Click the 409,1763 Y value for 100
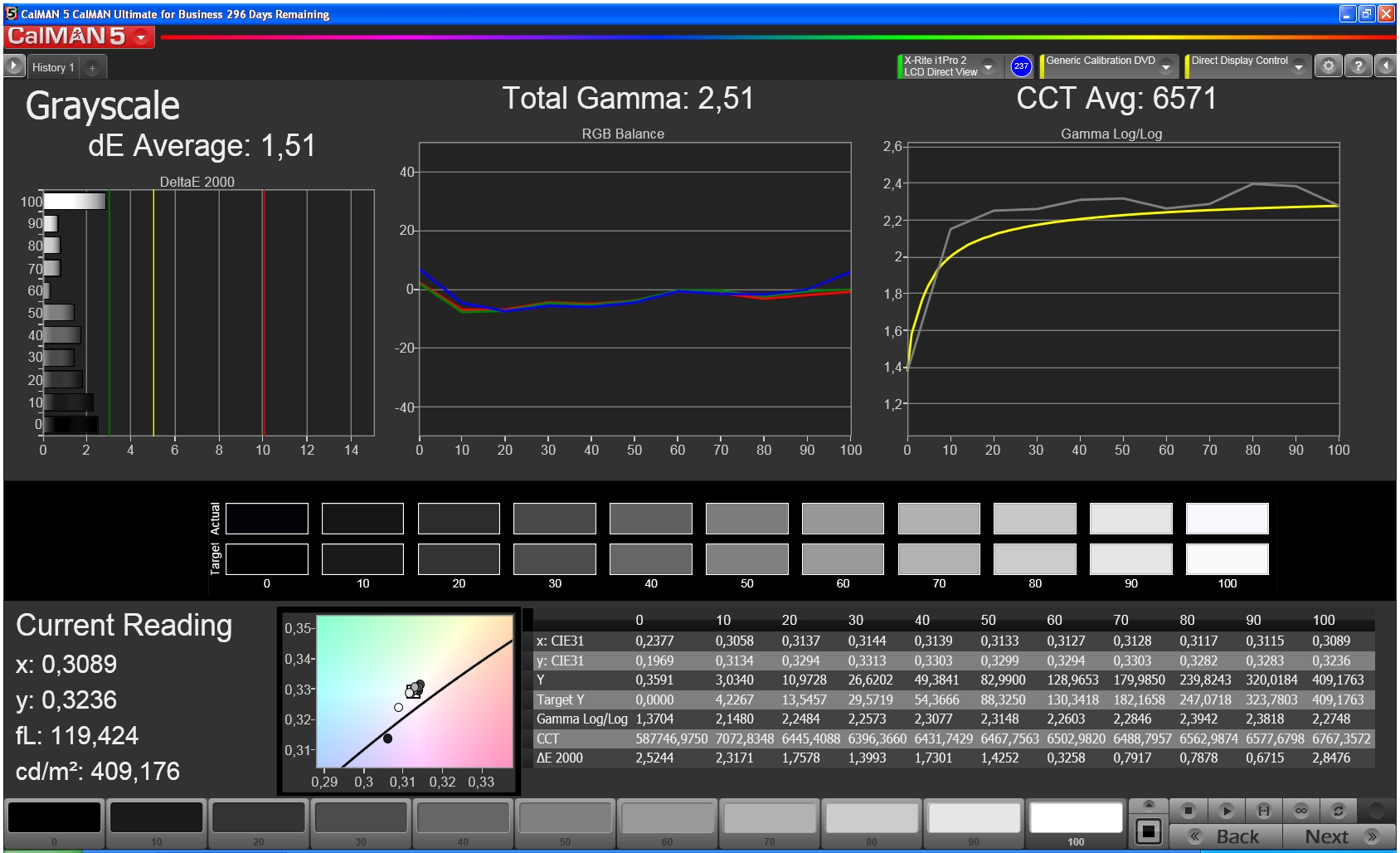The width and height of the screenshot is (1400, 853). tap(1338, 680)
